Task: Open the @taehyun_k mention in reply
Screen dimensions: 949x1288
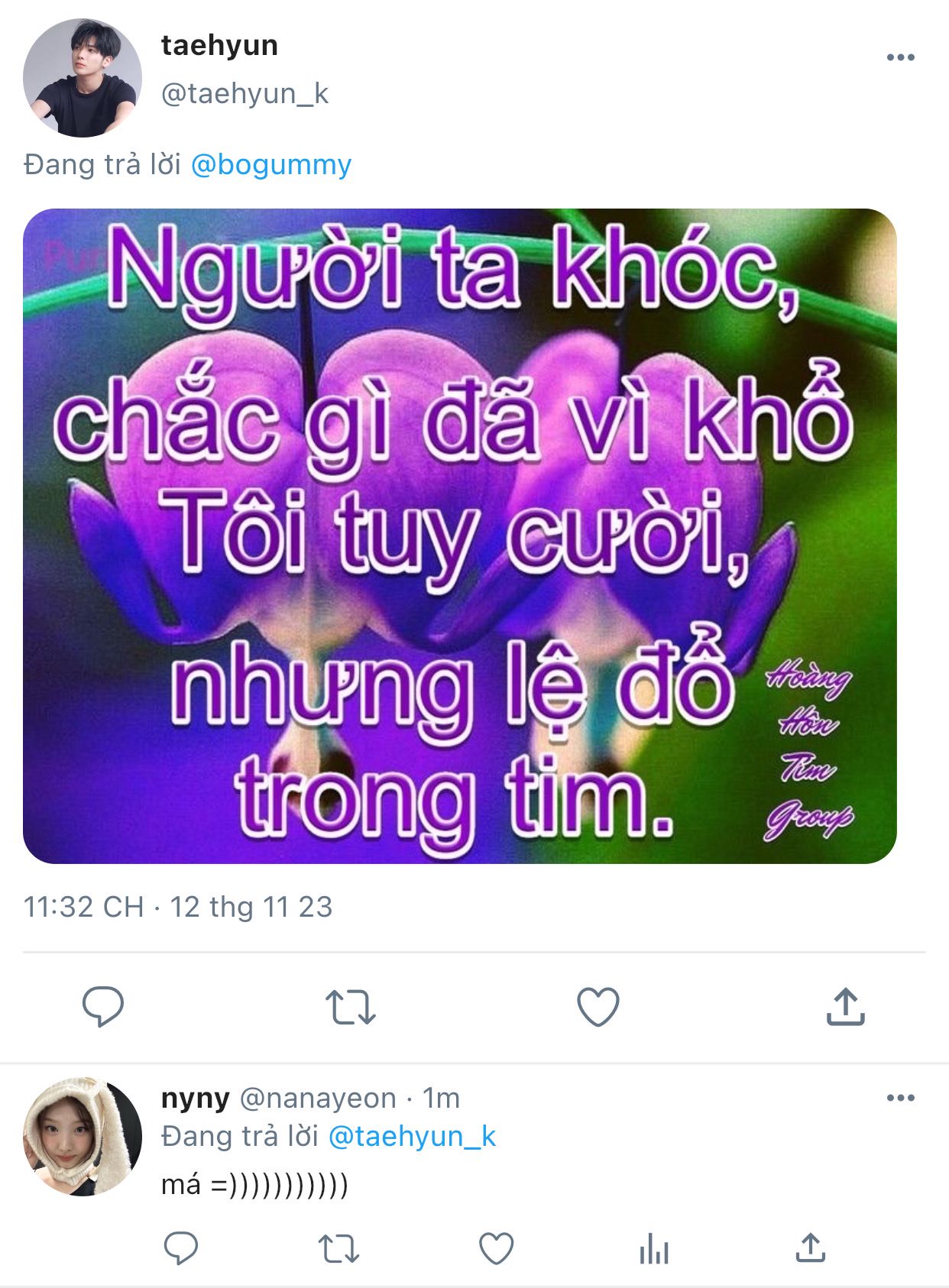Action: pyautogui.click(x=412, y=1136)
